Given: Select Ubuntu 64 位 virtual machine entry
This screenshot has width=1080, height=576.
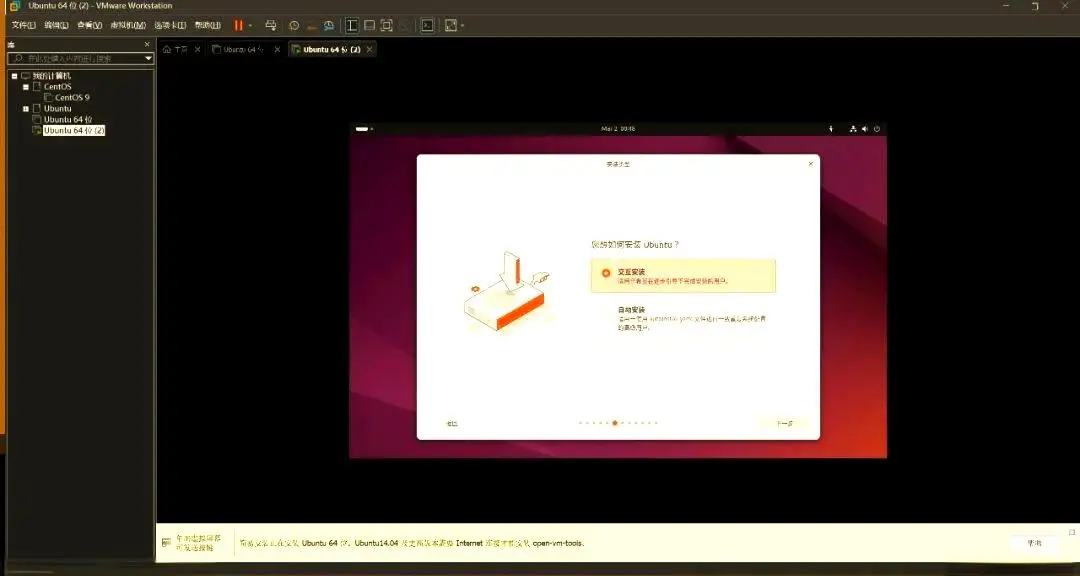Looking at the screenshot, I should click(x=68, y=120).
